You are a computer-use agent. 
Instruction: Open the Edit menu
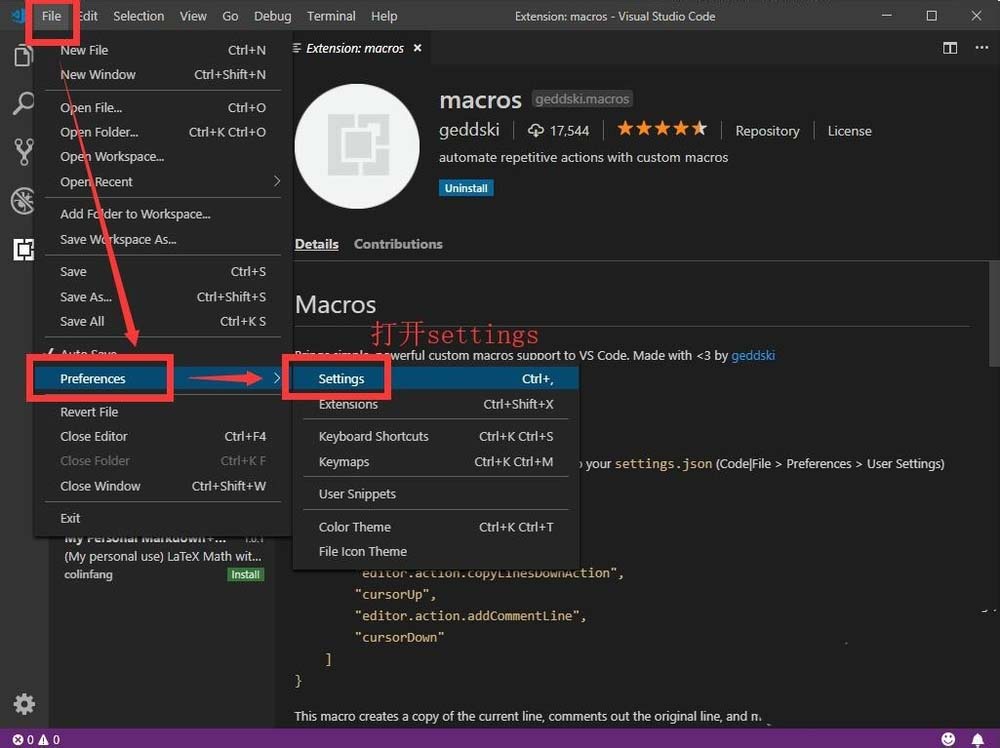tap(87, 15)
